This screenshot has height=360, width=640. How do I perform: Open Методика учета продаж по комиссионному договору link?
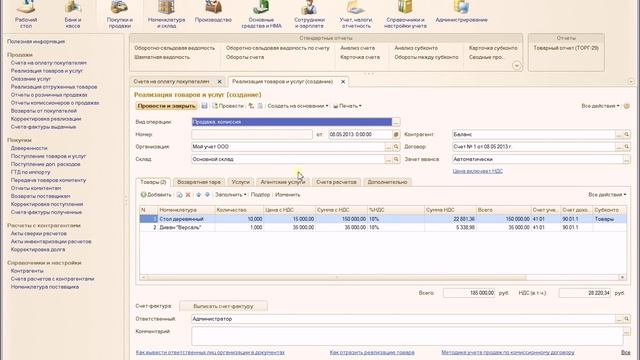pyautogui.click(x=508, y=352)
